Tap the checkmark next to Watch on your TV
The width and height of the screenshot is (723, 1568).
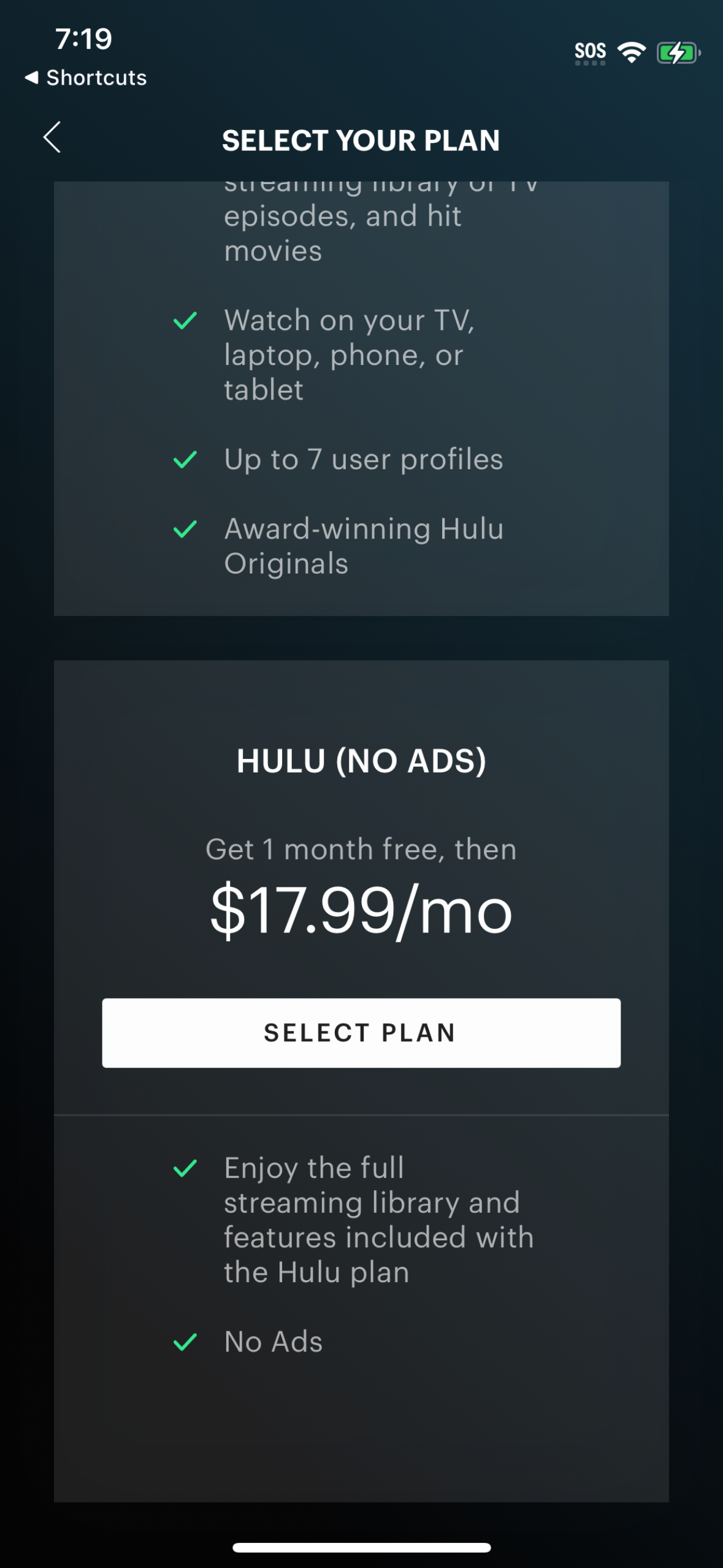[186, 320]
